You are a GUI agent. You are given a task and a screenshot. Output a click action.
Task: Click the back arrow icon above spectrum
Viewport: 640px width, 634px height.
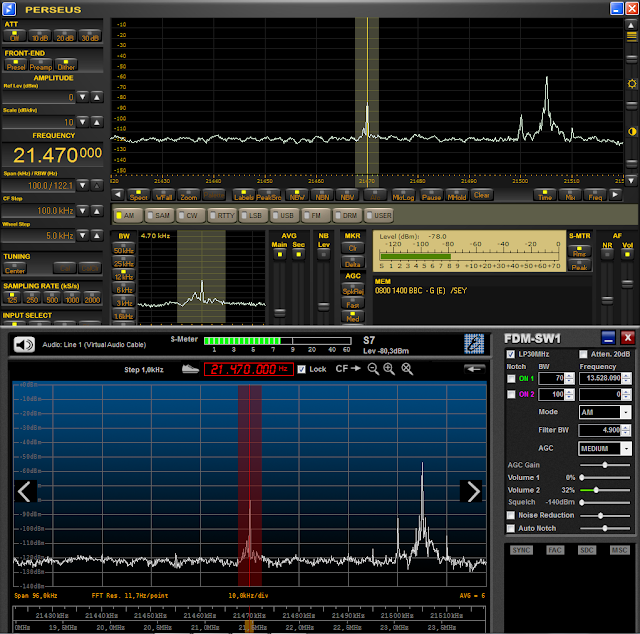[474, 369]
